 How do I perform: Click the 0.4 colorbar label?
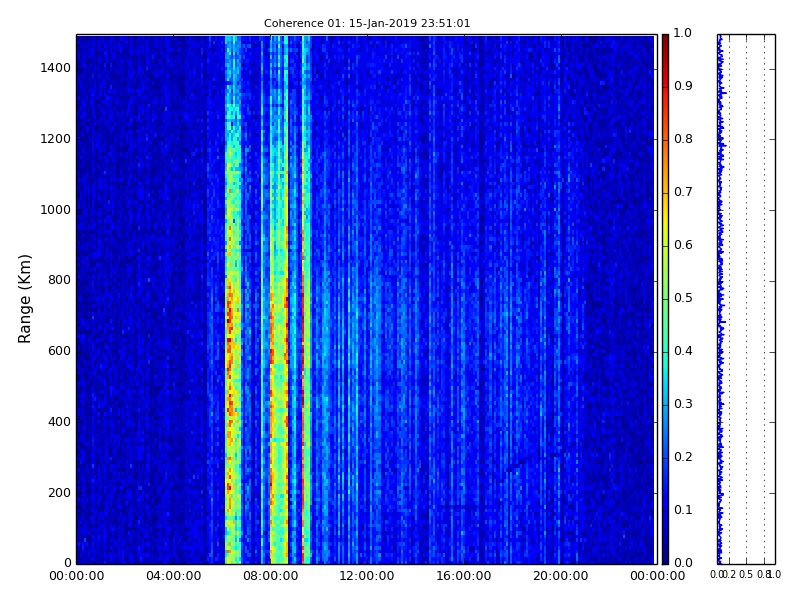pyautogui.click(x=683, y=351)
